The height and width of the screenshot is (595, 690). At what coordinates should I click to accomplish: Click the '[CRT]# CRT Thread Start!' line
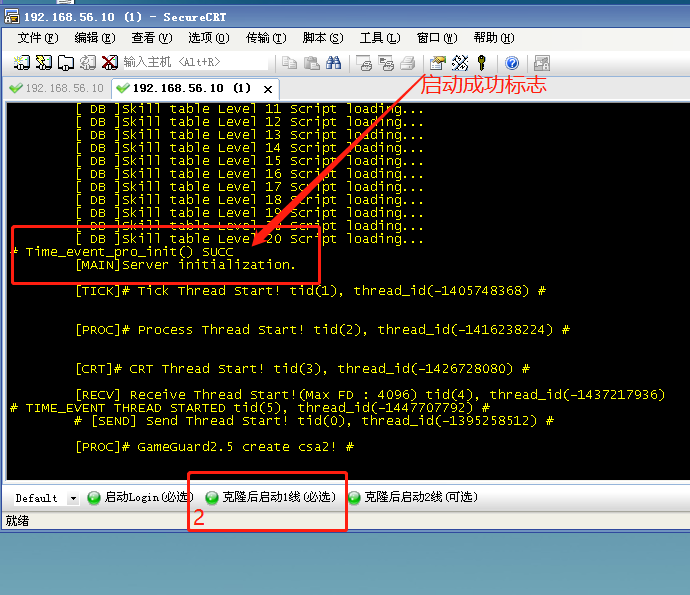(303, 369)
